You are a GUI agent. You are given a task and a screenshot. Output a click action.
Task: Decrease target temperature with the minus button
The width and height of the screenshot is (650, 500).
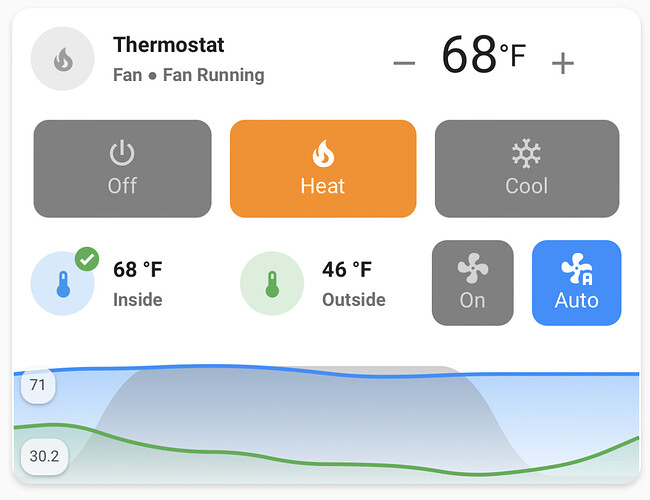click(404, 63)
